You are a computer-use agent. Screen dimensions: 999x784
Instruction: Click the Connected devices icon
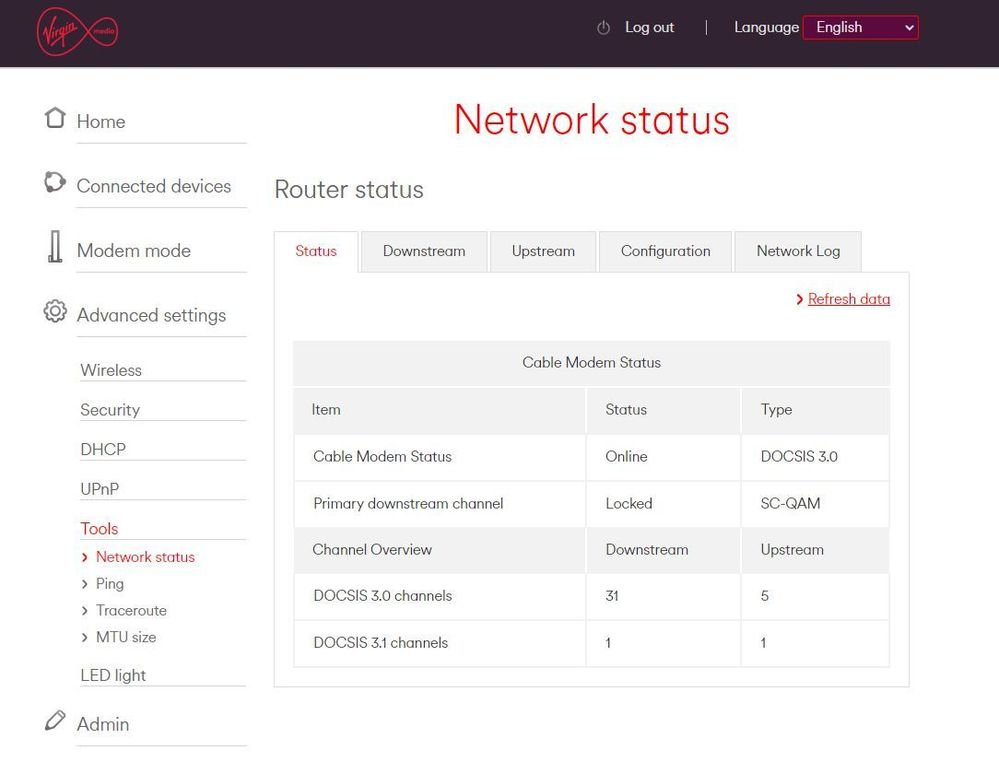(x=55, y=182)
